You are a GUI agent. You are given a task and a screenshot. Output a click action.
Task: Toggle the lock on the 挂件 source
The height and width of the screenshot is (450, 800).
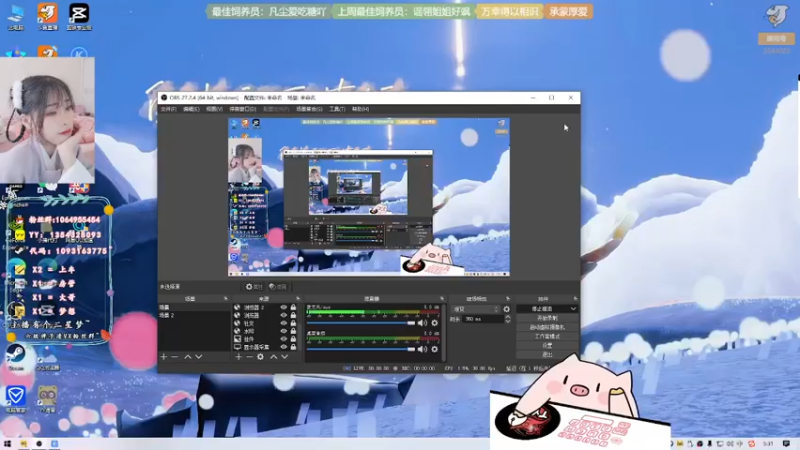pyautogui.click(x=293, y=339)
